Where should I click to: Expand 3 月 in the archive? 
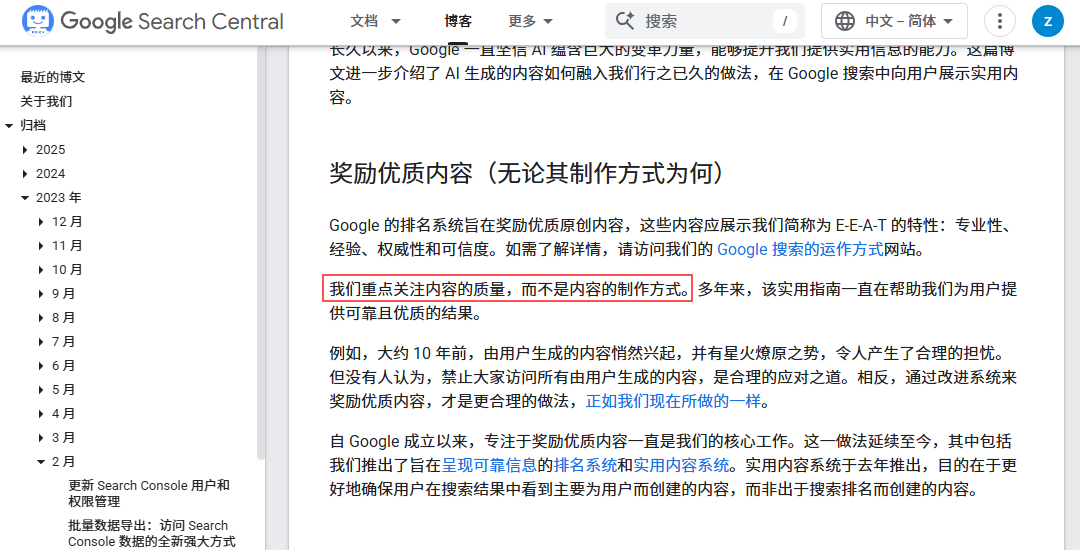pos(41,438)
